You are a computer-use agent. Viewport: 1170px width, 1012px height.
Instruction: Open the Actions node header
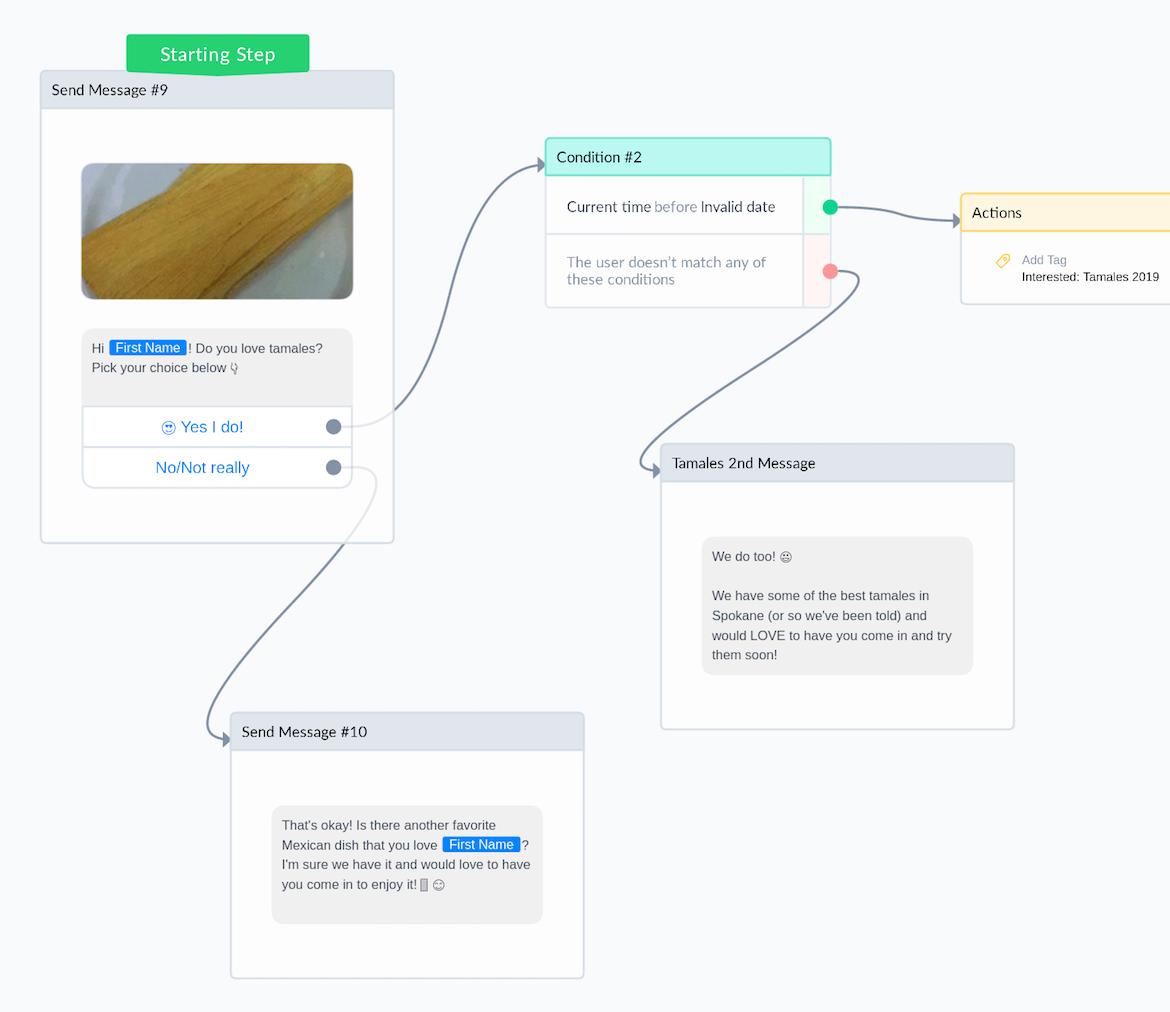pyautogui.click(x=1065, y=213)
